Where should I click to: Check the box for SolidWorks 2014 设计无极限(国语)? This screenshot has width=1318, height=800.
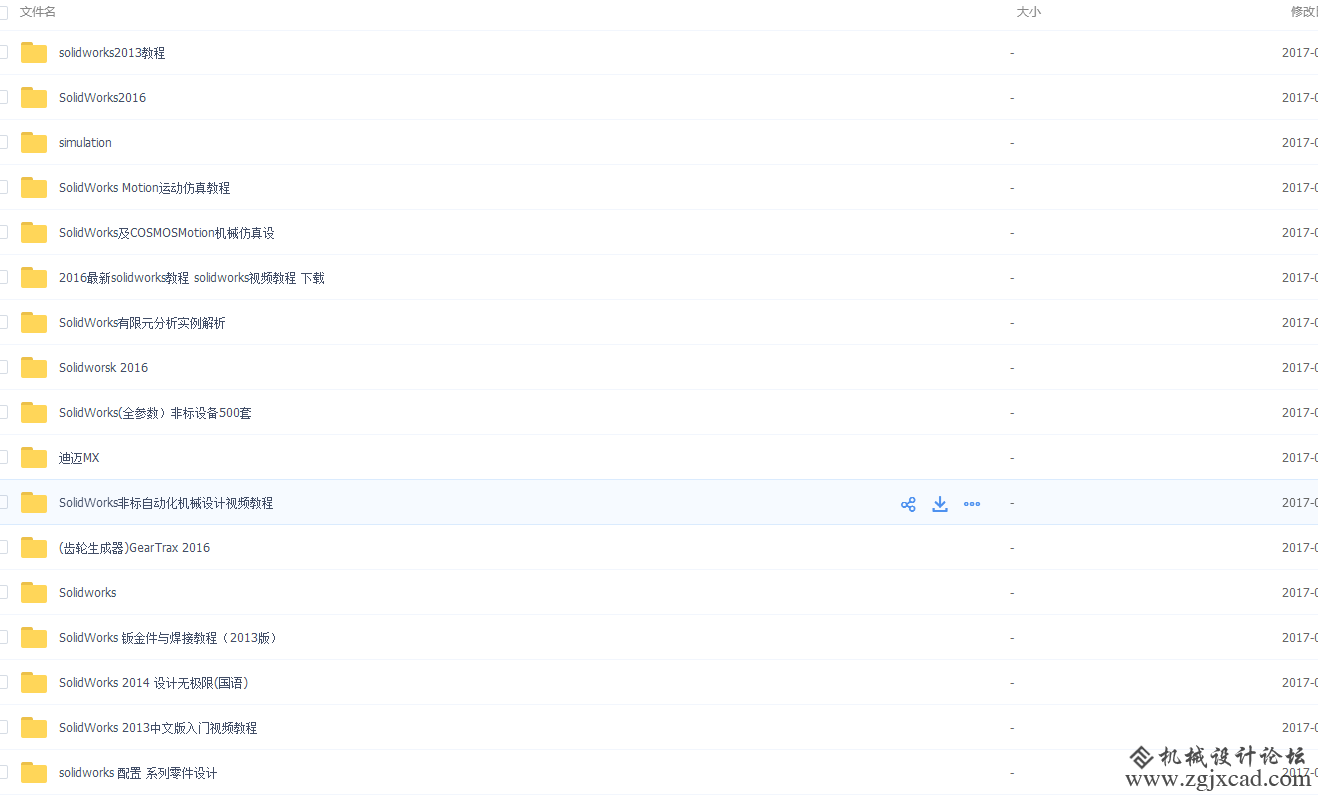(x=3, y=682)
